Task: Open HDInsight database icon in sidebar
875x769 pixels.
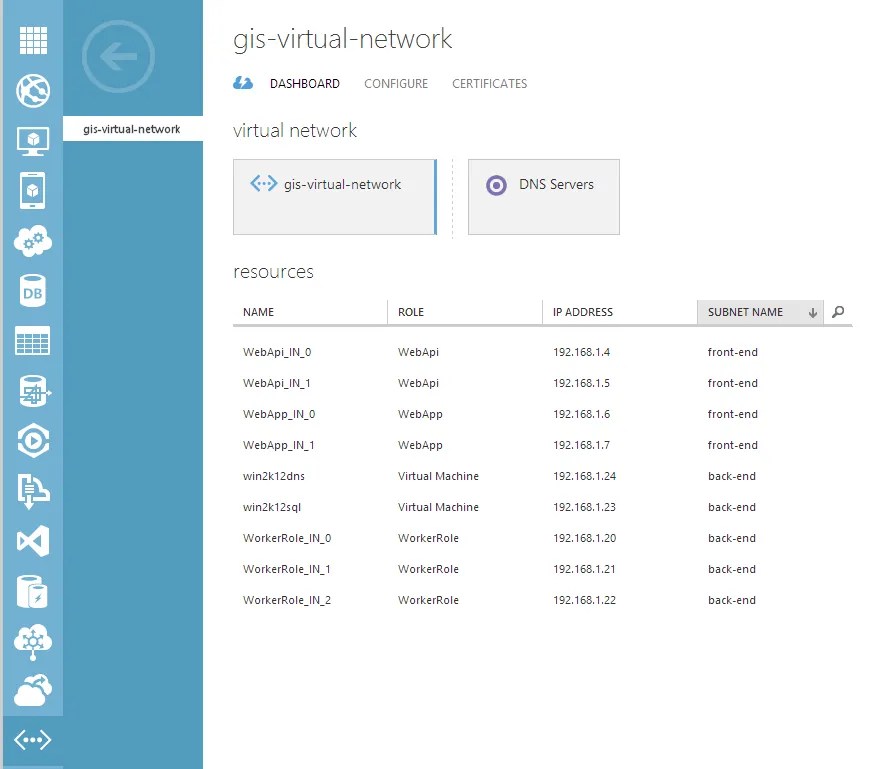Action: click(33, 391)
